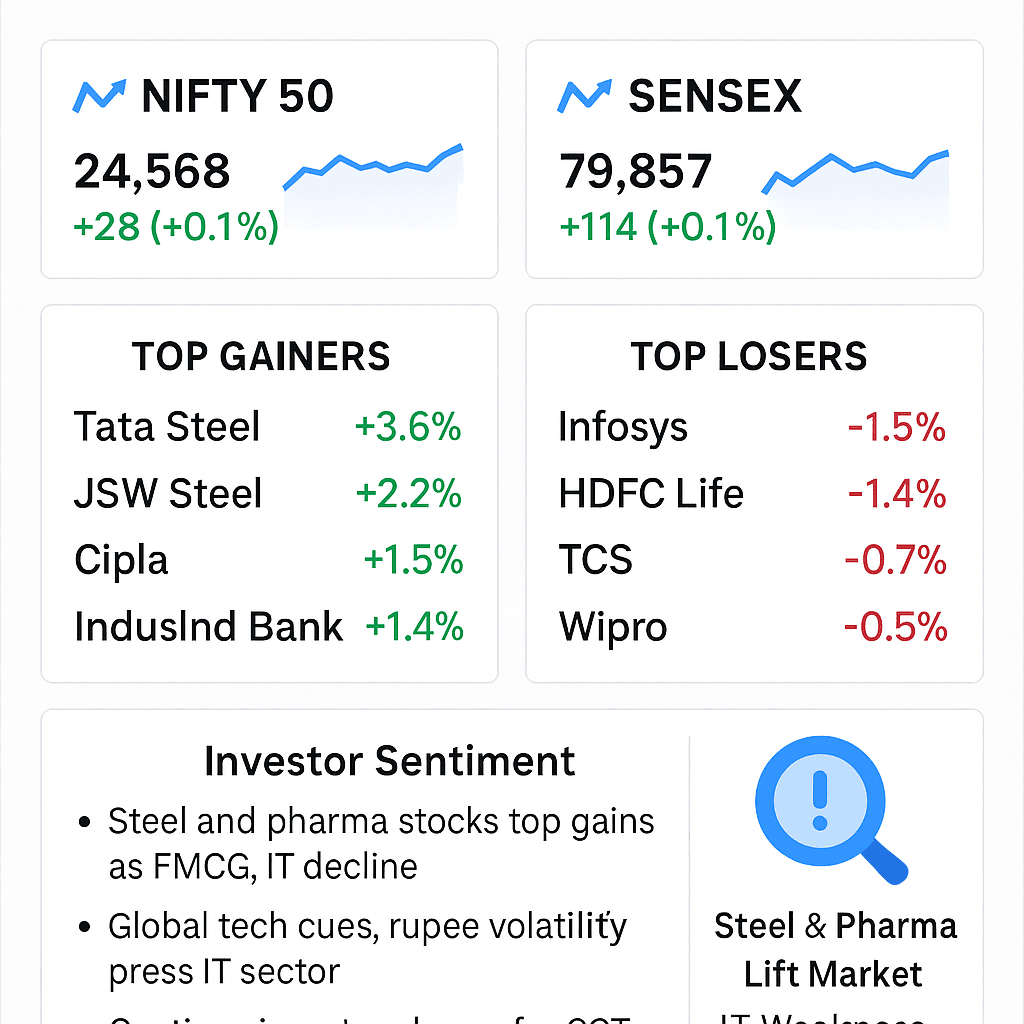Click the Top Gainers heading
Image resolution: width=1024 pixels, height=1024 pixels.
pos(261,357)
